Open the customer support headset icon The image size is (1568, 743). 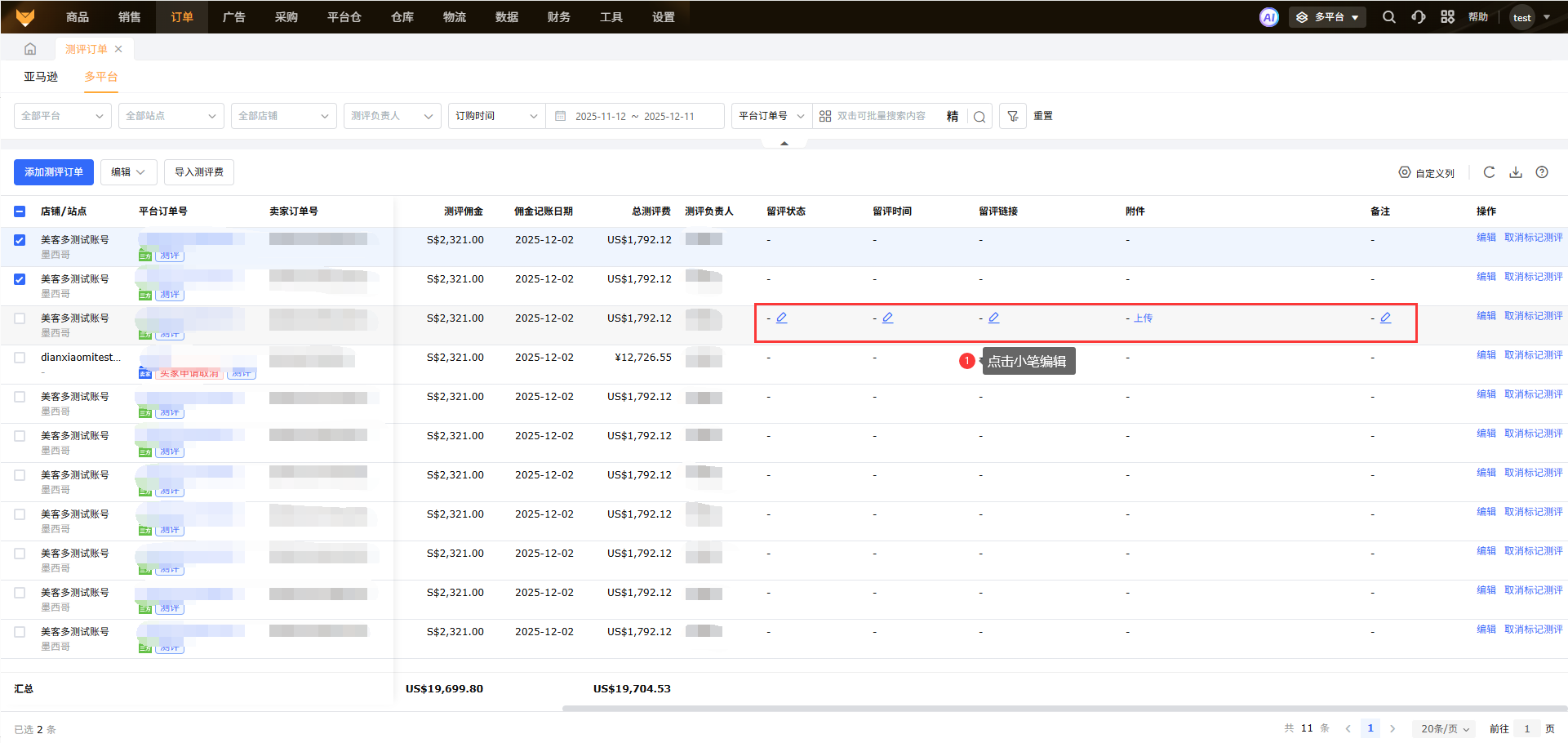tap(1419, 17)
